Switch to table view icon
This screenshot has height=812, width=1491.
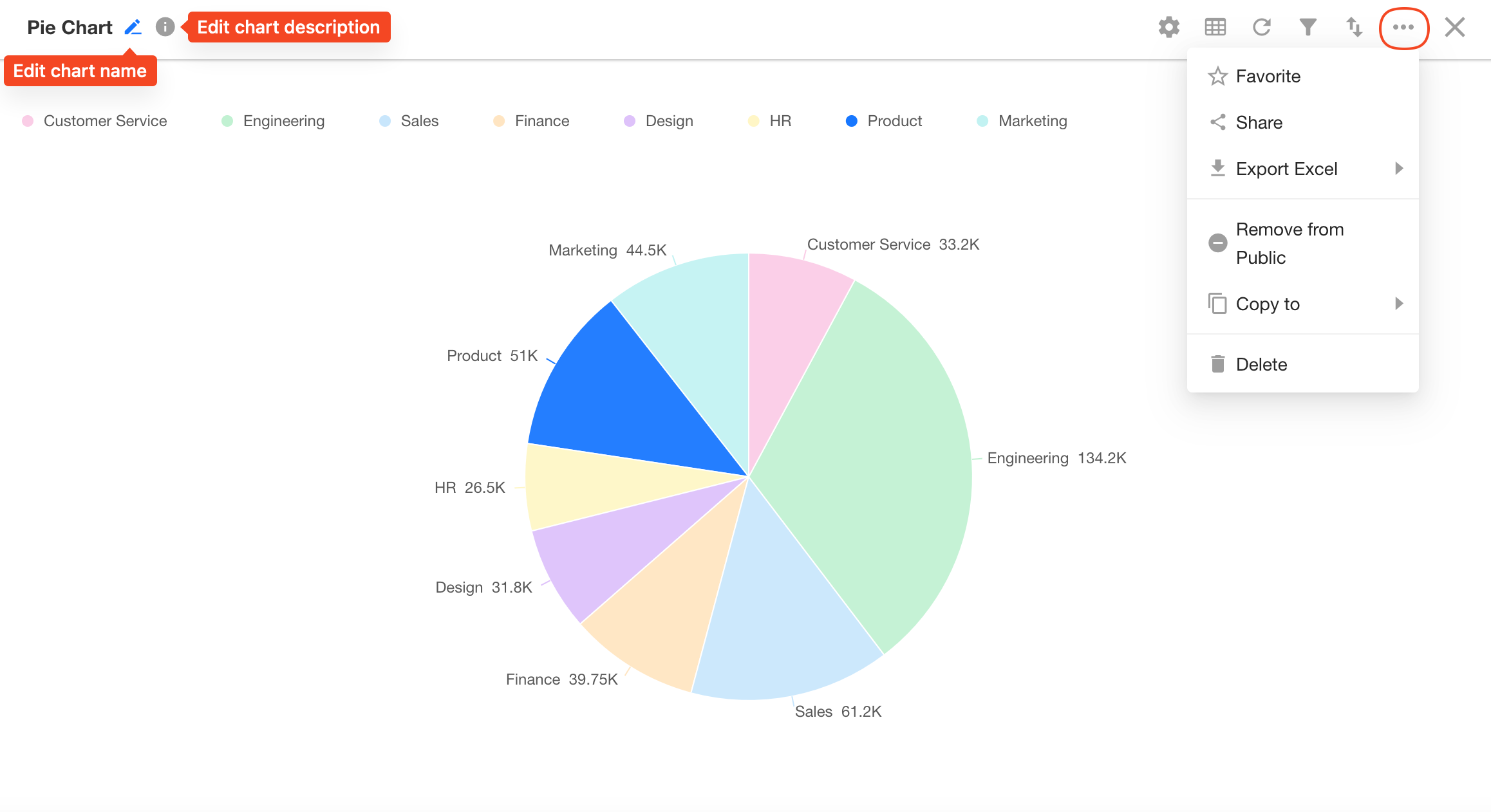point(1215,27)
